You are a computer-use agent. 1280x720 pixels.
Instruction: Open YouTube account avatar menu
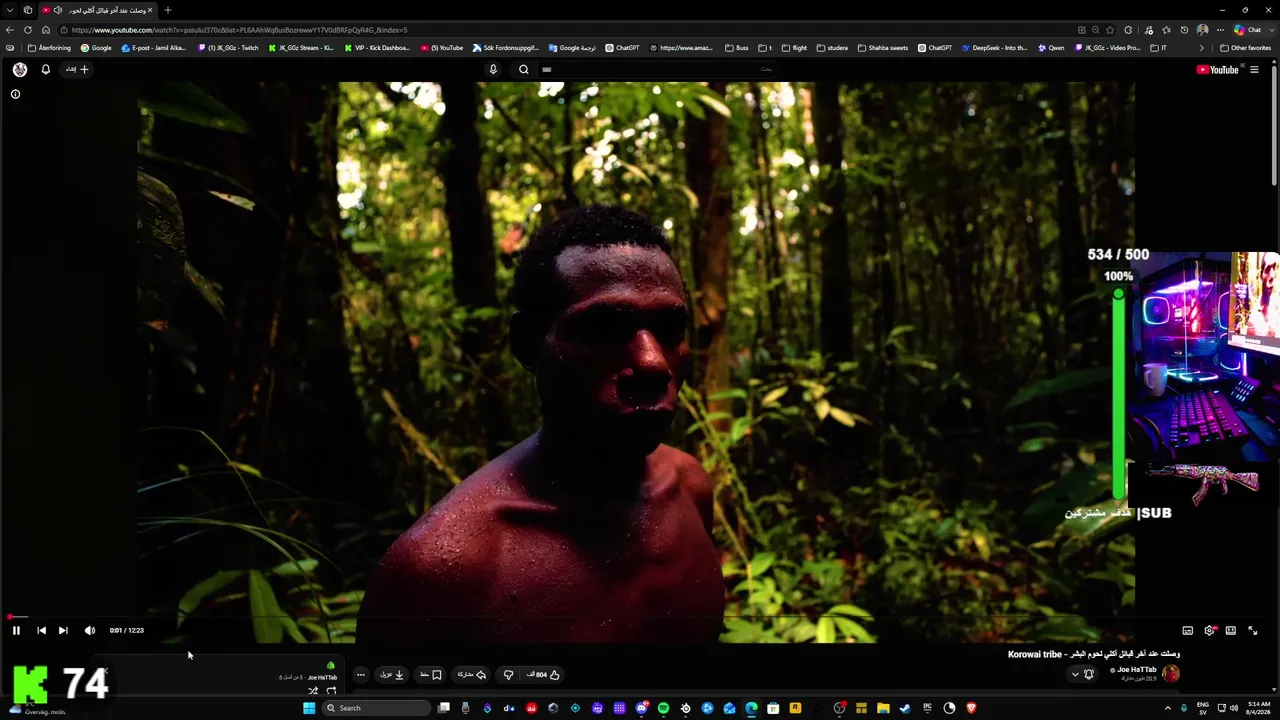[20, 70]
